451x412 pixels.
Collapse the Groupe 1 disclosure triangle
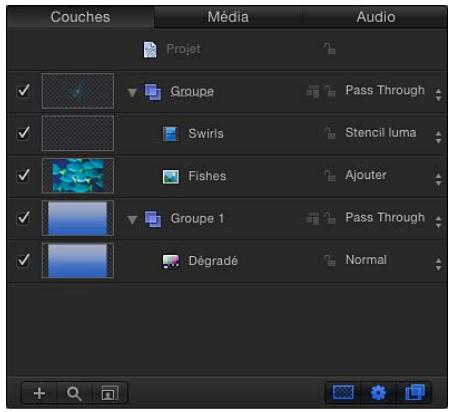[132, 220]
